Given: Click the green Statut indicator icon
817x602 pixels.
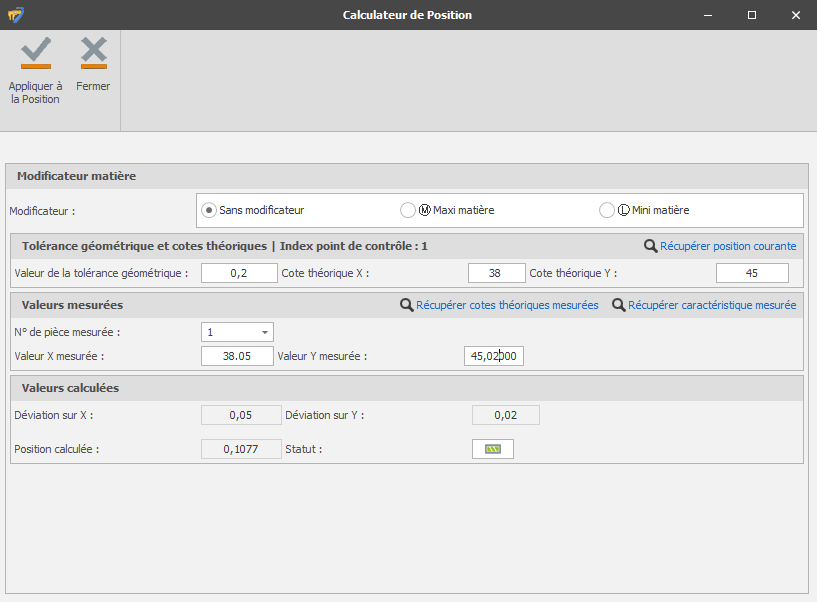Looking at the screenshot, I should [x=492, y=449].
